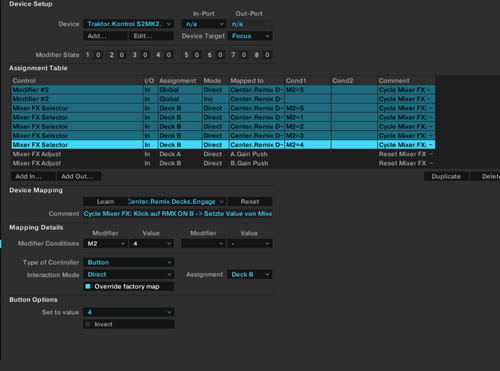
Task: Select the Modifier #2 row with Inc mode
Action: click(x=223, y=99)
